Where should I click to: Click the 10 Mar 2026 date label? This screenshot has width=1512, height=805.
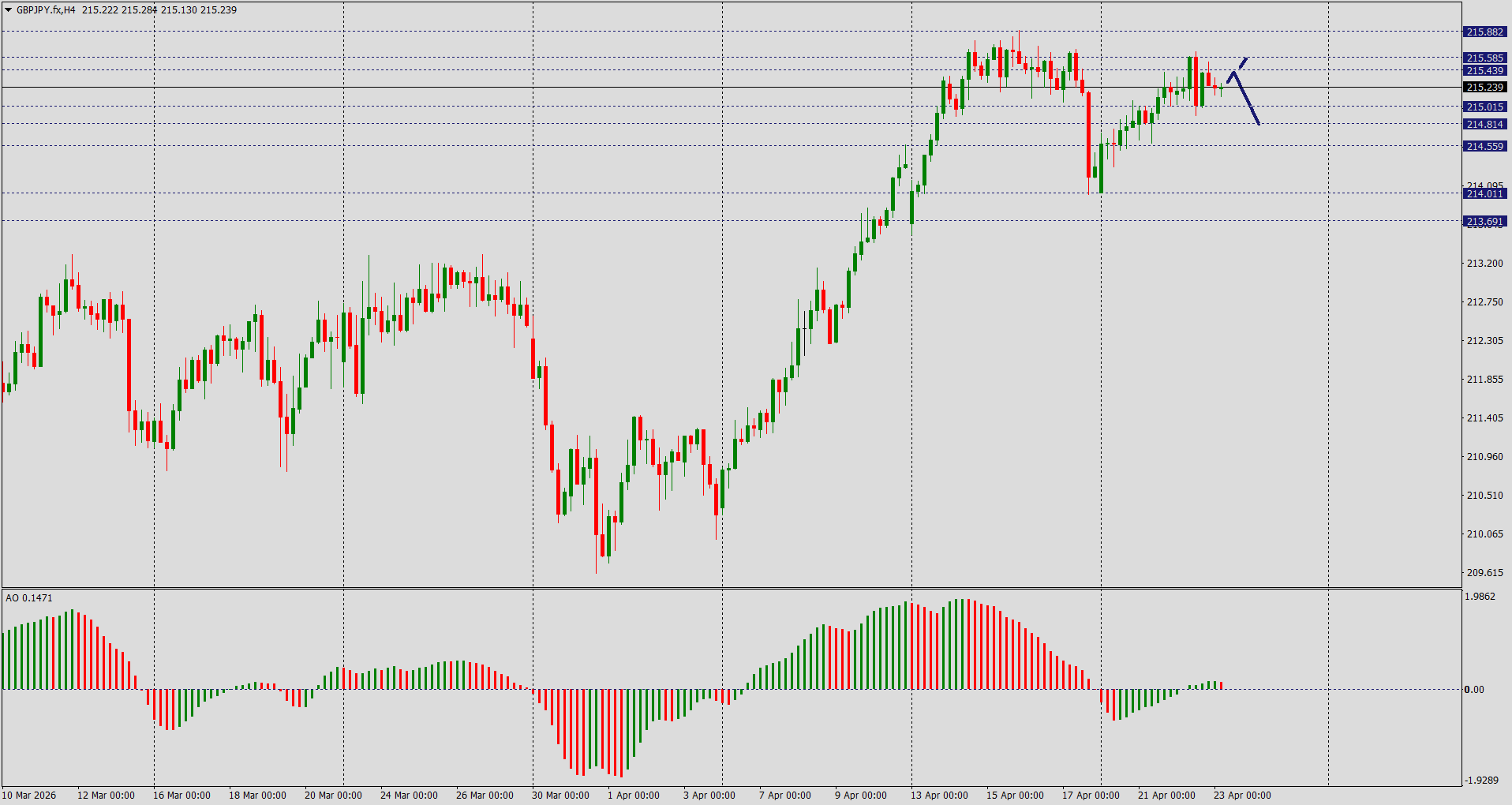(x=29, y=796)
